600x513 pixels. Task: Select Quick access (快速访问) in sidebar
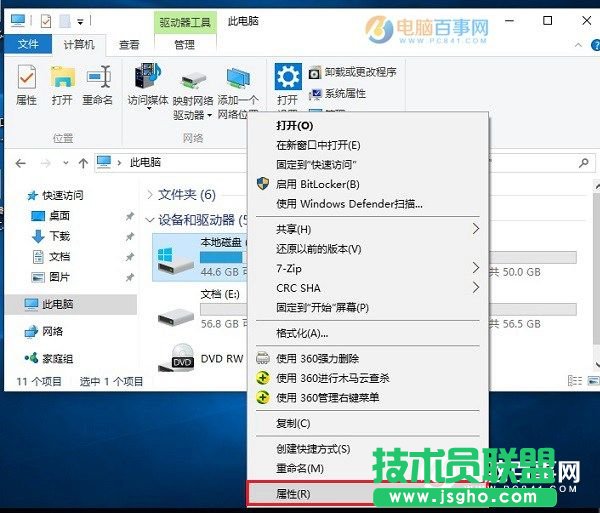[55, 195]
